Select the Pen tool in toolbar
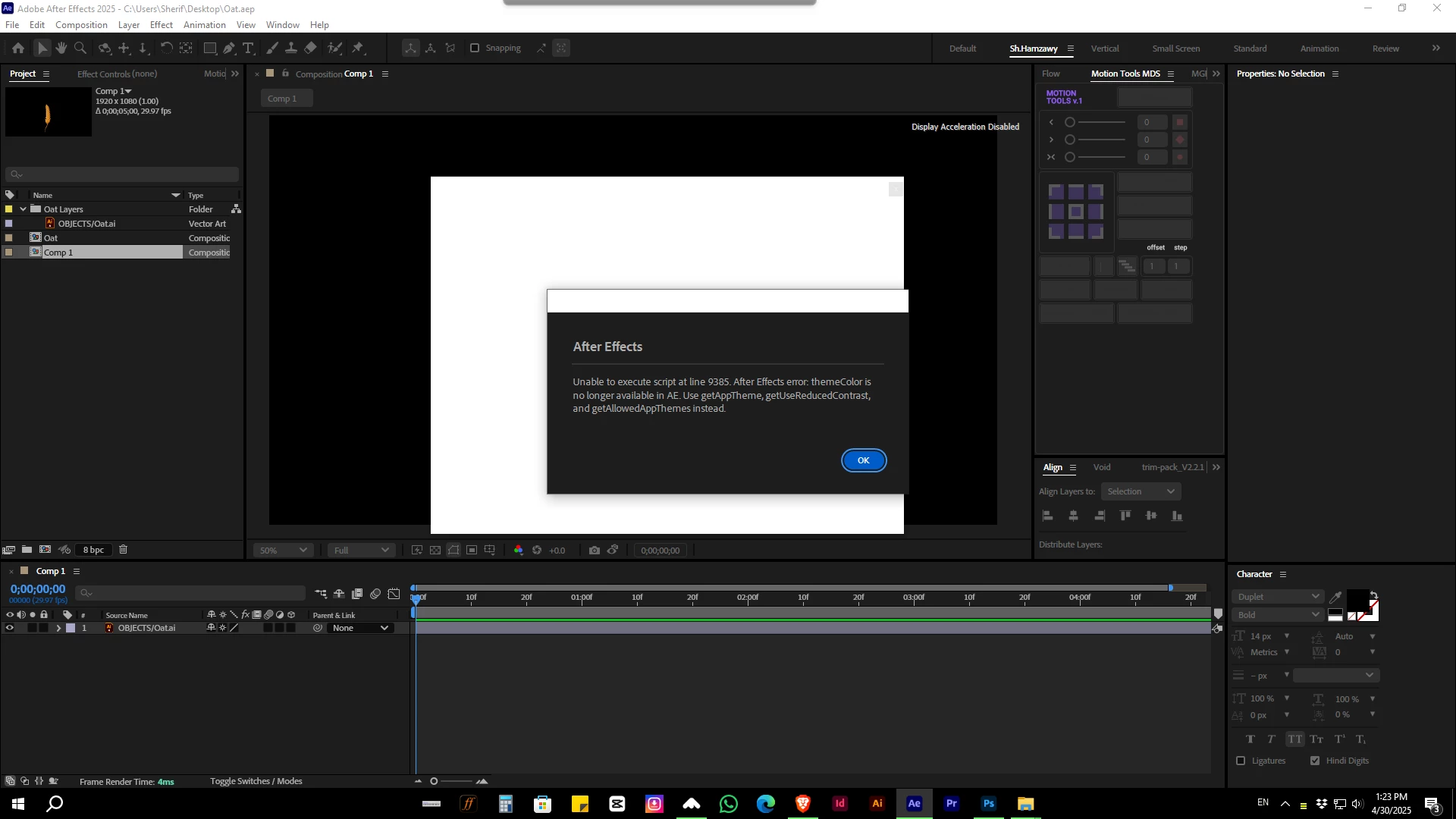1456x819 pixels. 229,48
